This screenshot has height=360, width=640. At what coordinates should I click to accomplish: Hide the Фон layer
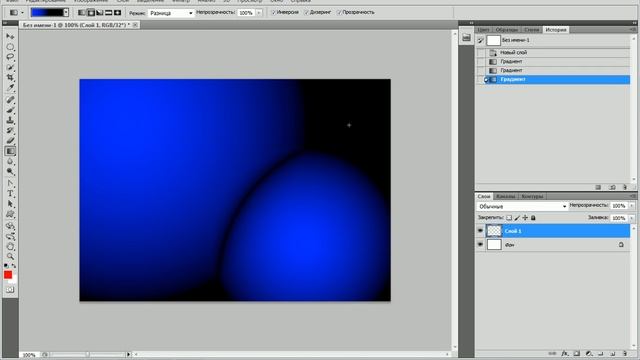480,244
